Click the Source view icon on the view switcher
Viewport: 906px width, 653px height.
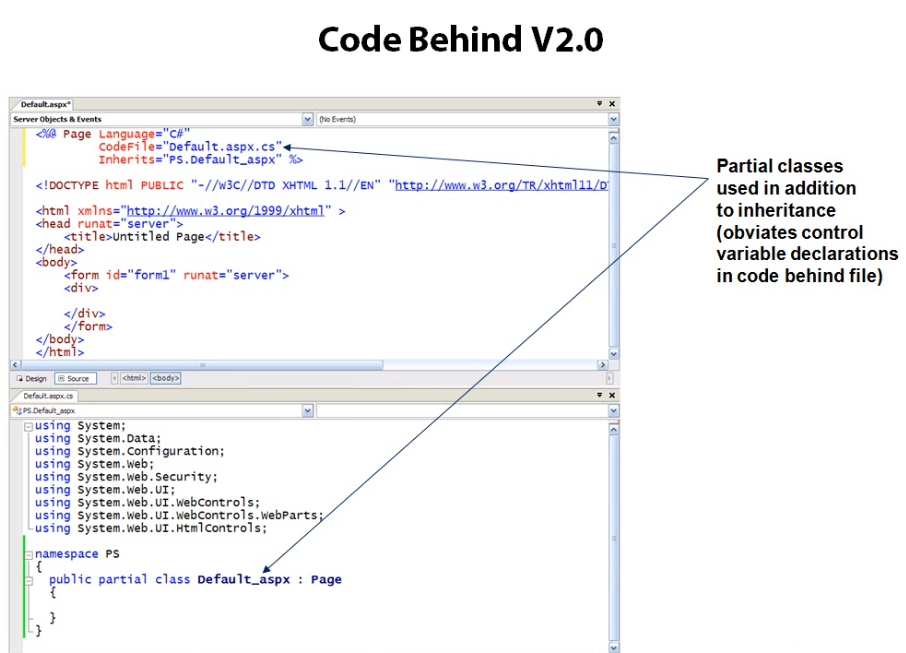point(60,378)
